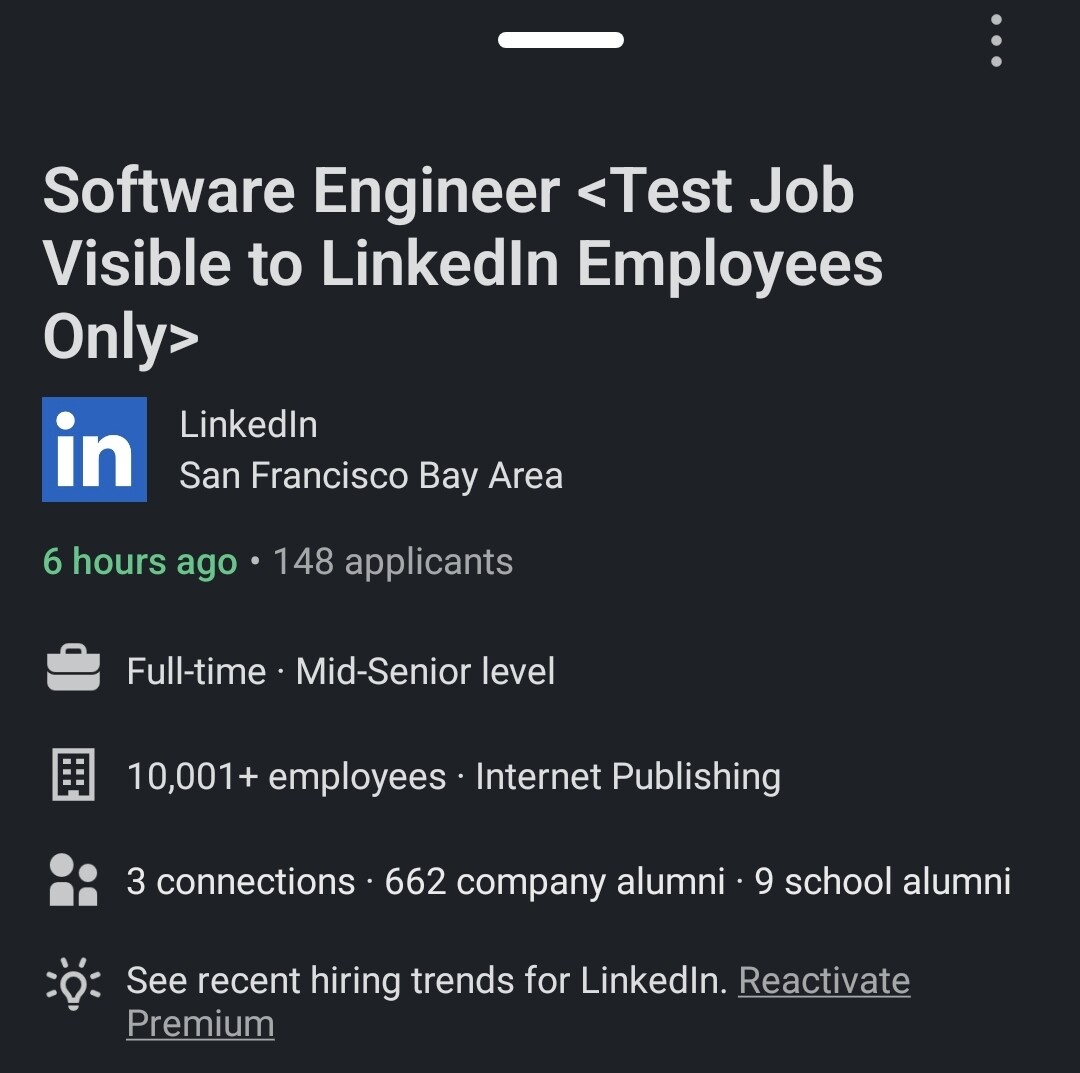The height and width of the screenshot is (1073, 1080).
Task: Tap the lightbulb hiring insights icon
Action: (x=74, y=983)
